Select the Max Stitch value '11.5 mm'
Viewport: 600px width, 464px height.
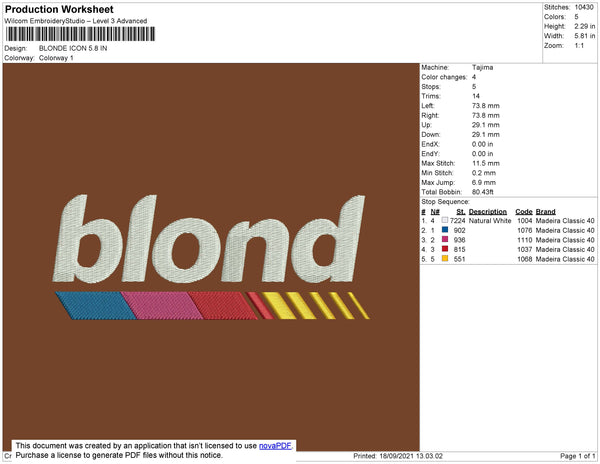[486, 163]
